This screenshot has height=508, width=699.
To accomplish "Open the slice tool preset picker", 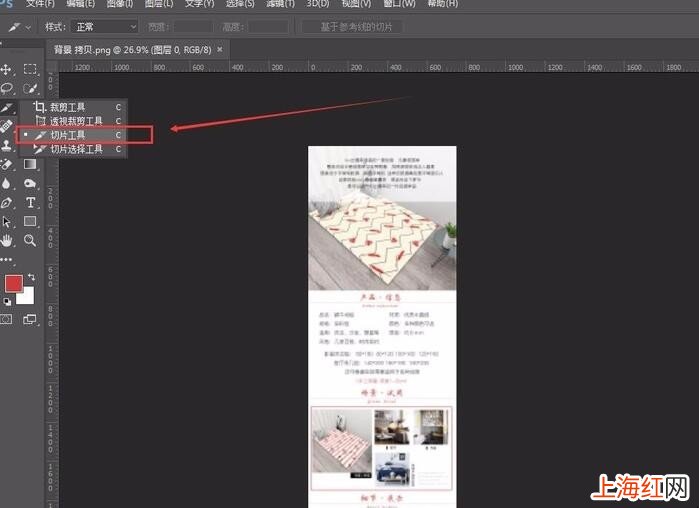I will tap(20, 27).
